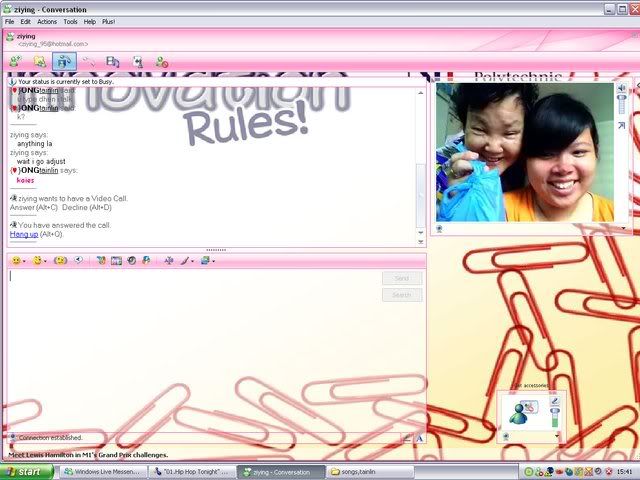Expand video with the arrow icon beside webcam
The width and height of the screenshot is (640, 480).
(x=622, y=126)
